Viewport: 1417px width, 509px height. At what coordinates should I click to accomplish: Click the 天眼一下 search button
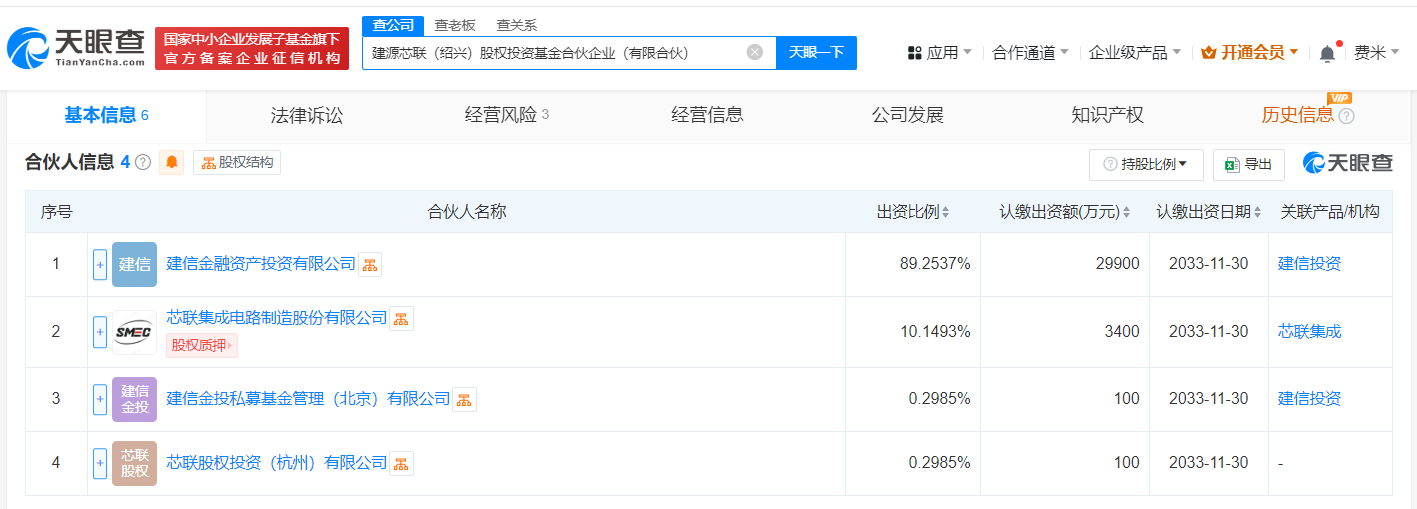(x=816, y=52)
